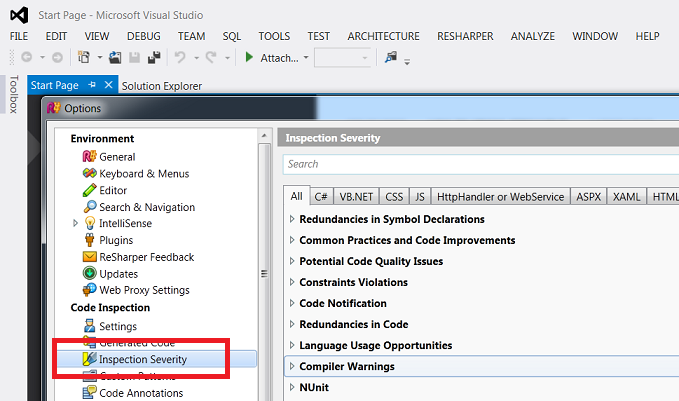
Task: Expand the NUnit group
Action: click(x=292, y=387)
